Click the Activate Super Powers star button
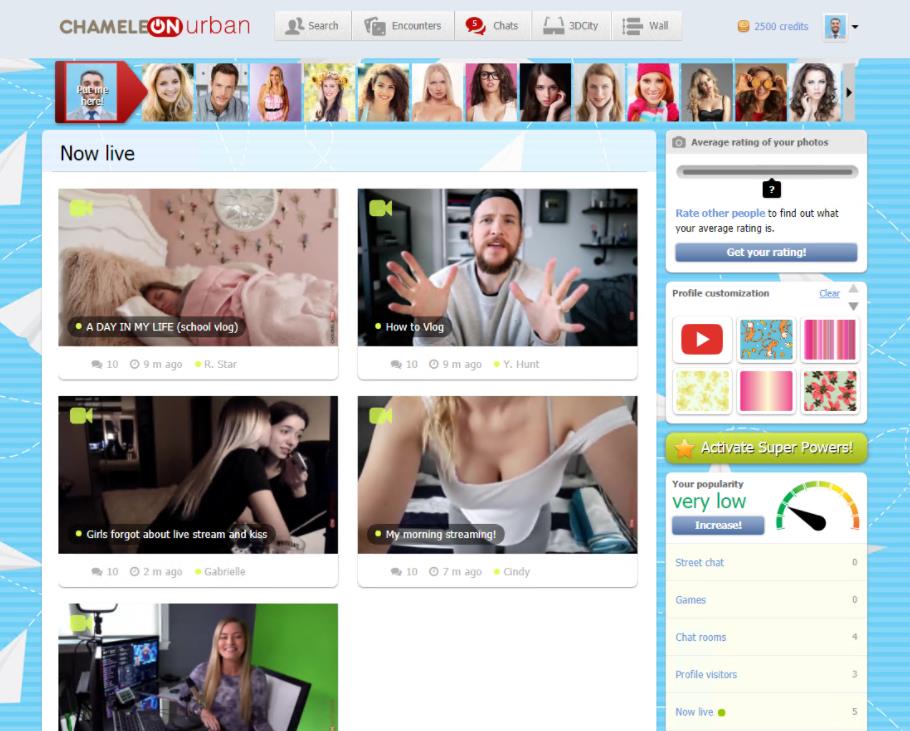Screen dimensions: 910x731 (x=766, y=448)
